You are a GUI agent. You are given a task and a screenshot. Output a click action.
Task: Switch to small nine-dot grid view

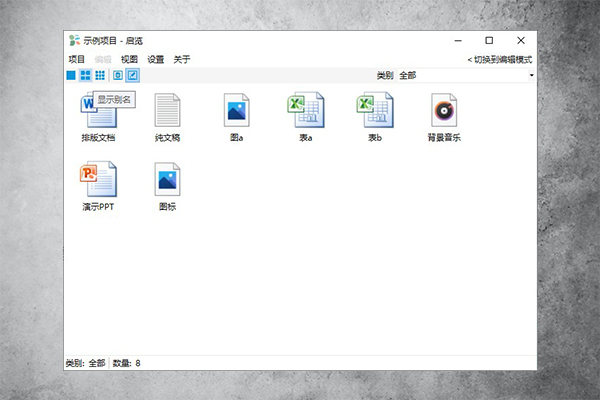100,75
